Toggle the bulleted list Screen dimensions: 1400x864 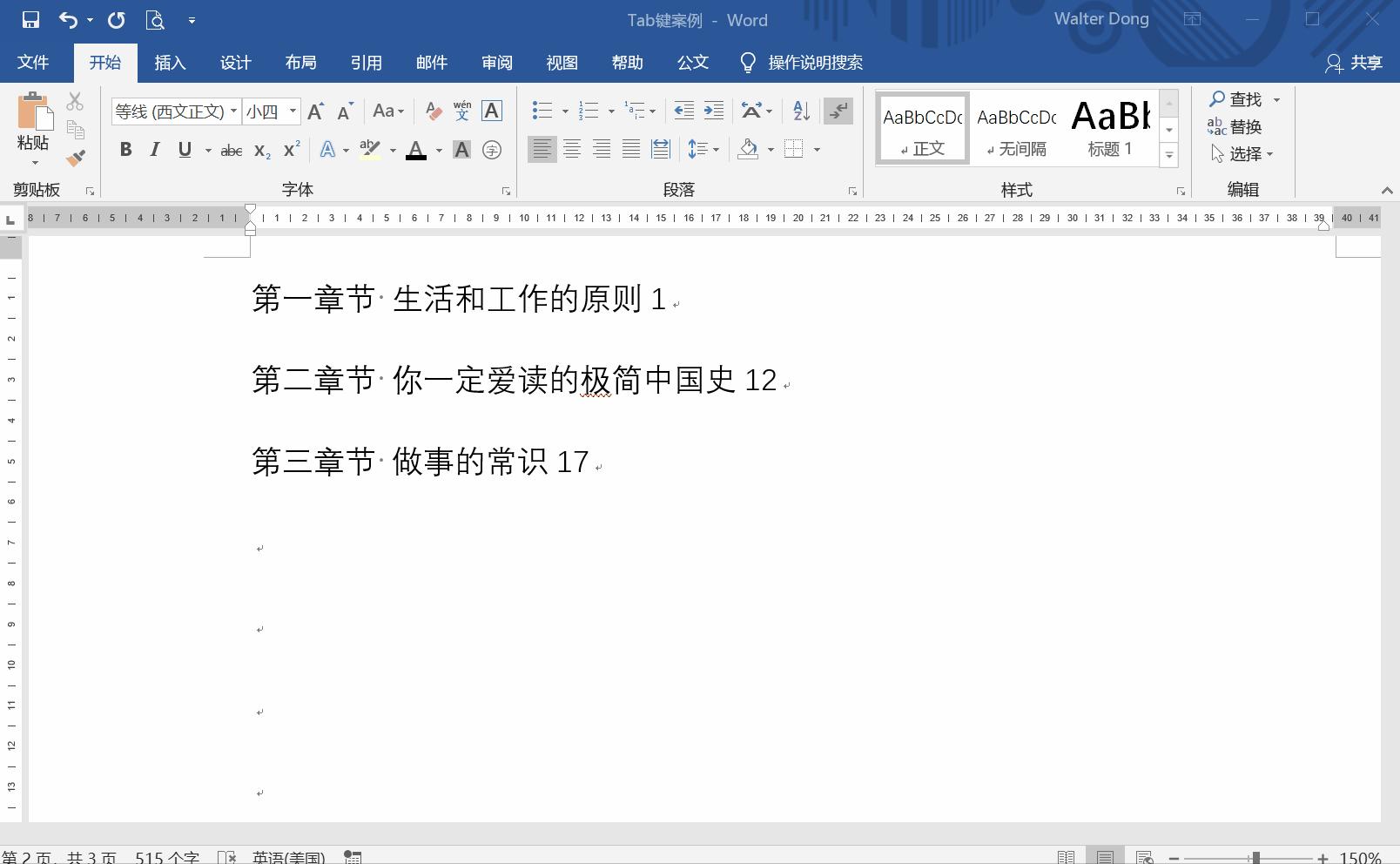(541, 111)
